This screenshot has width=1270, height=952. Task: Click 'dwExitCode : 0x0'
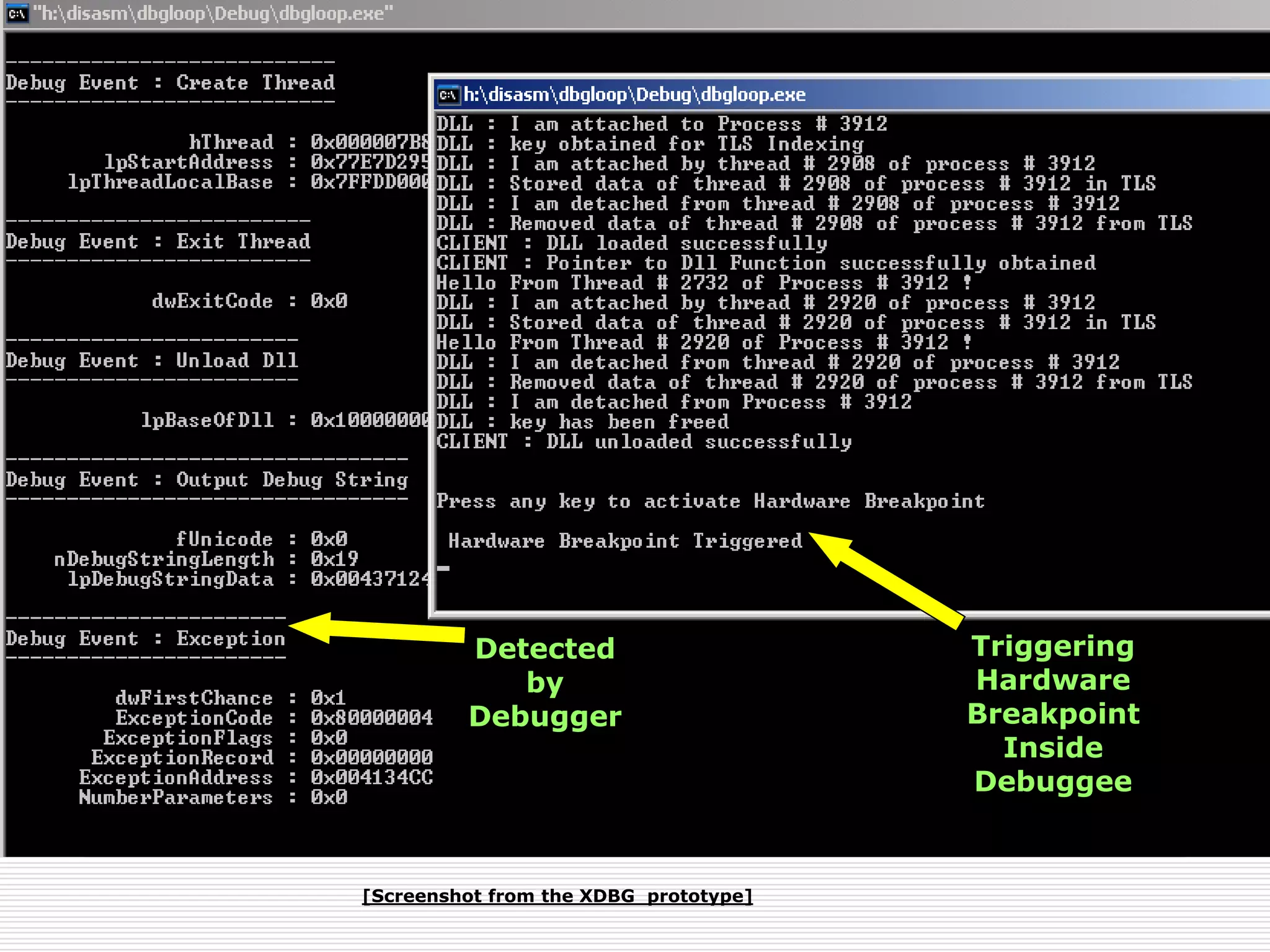click(250, 301)
